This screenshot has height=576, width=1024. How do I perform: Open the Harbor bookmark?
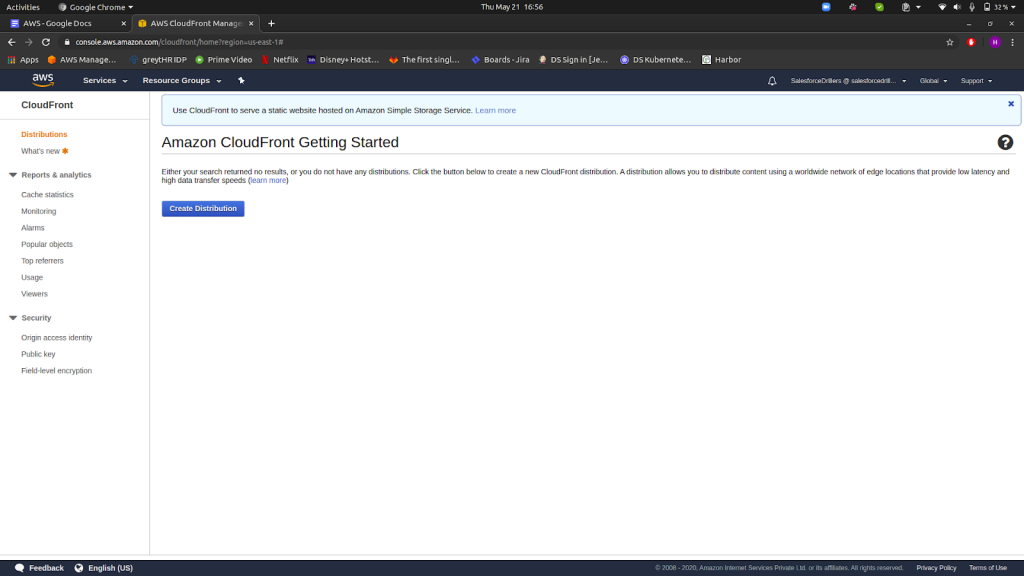pyautogui.click(x=722, y=59)
